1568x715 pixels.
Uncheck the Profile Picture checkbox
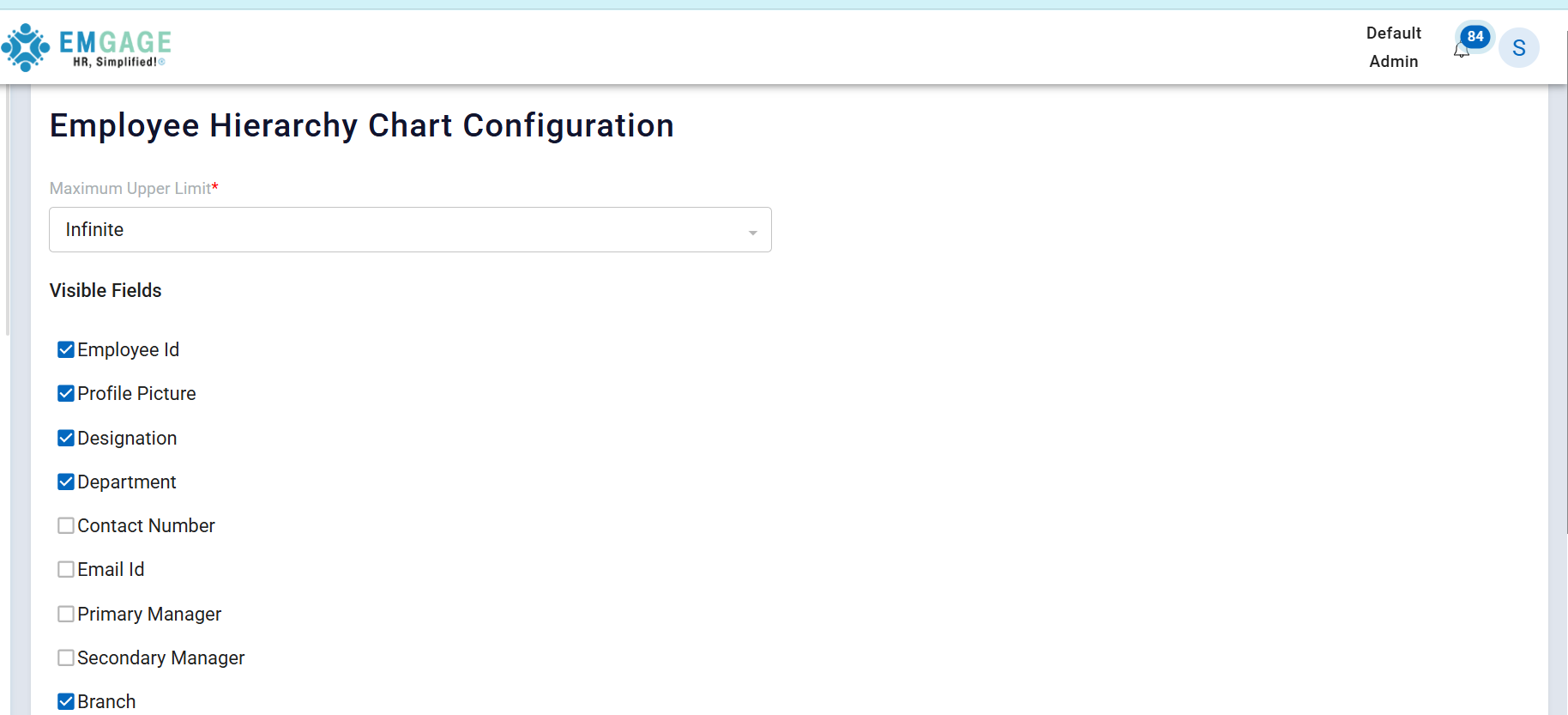point(66,393)
